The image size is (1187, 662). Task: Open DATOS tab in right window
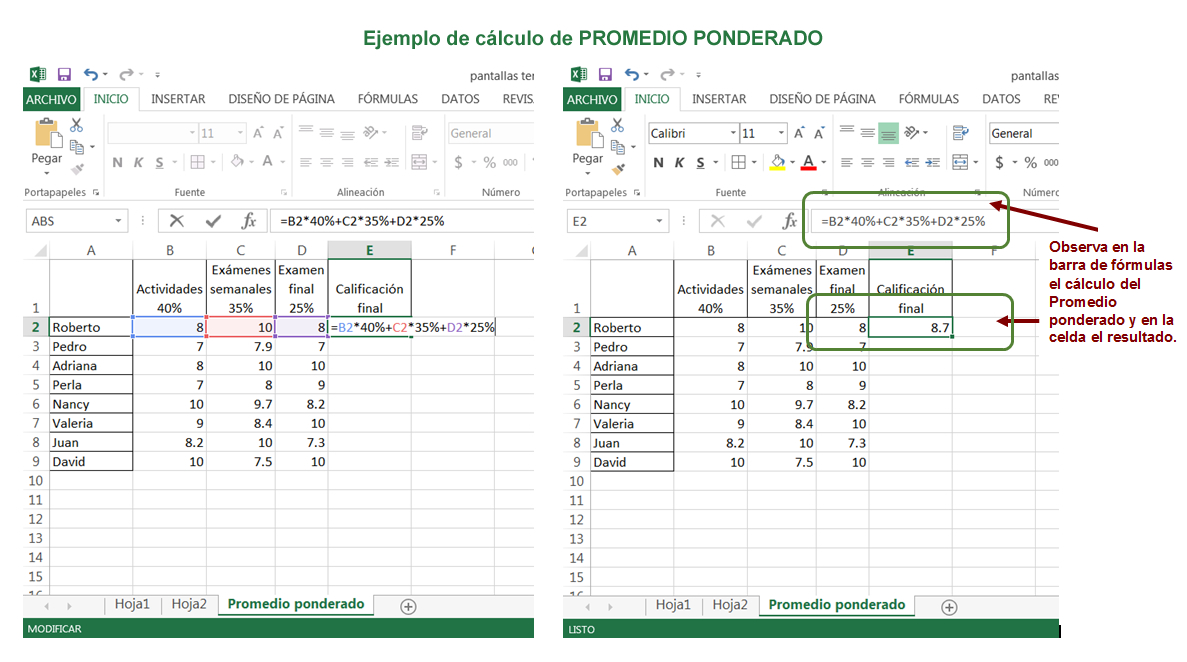click(1001, 99)
